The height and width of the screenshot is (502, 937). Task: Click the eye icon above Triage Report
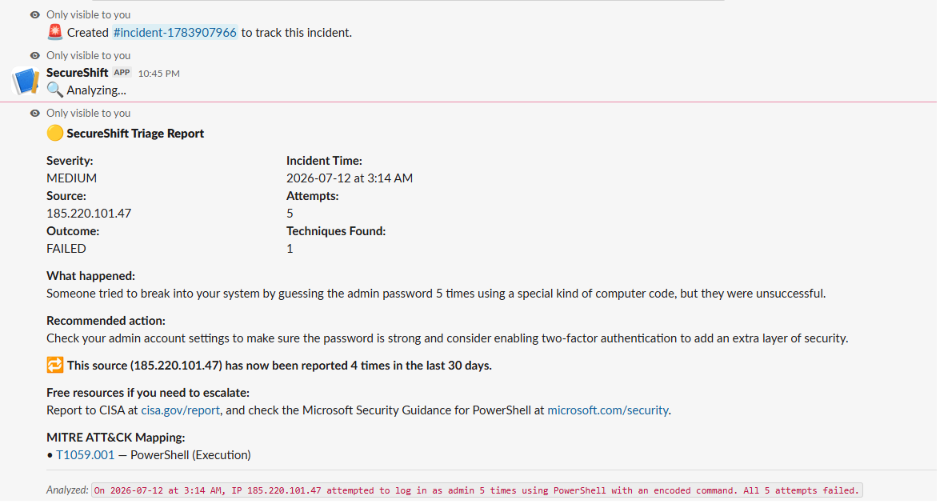click(35, 113)
